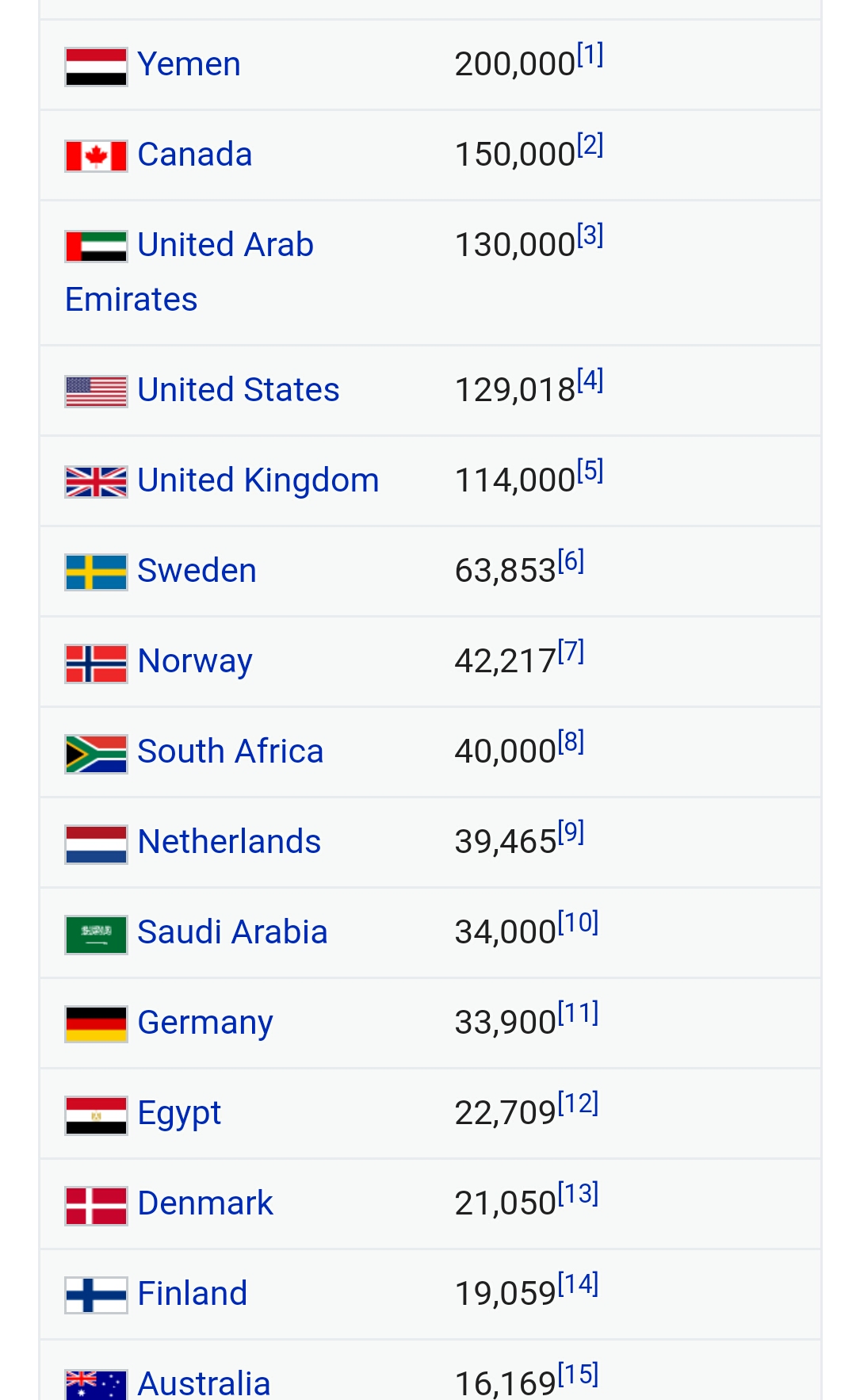Click the Sweden flag icon
This screenshot has height=1400, width=856.
tap(96, 572)
